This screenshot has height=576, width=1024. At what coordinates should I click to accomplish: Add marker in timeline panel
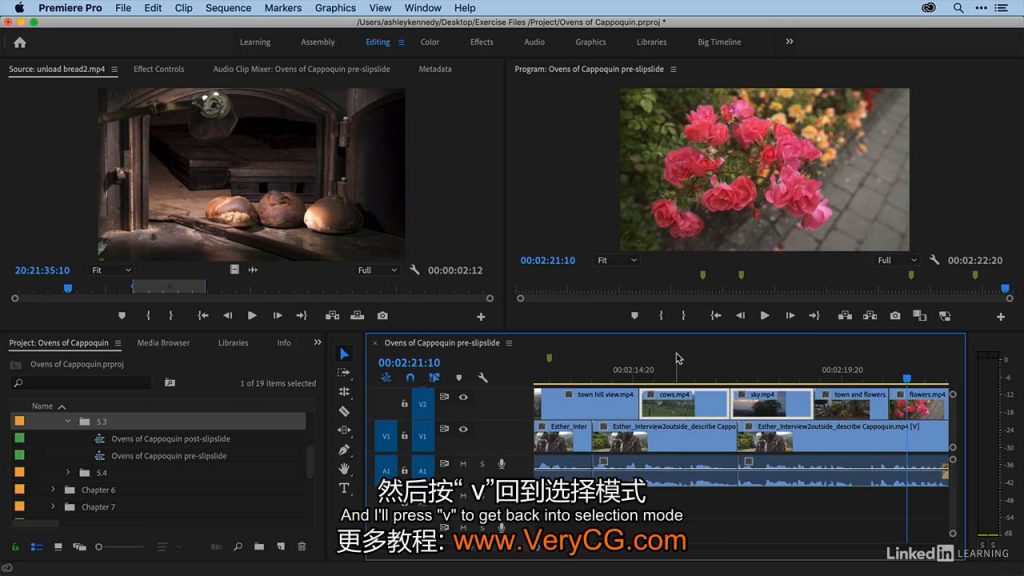[x=459, y=378]
